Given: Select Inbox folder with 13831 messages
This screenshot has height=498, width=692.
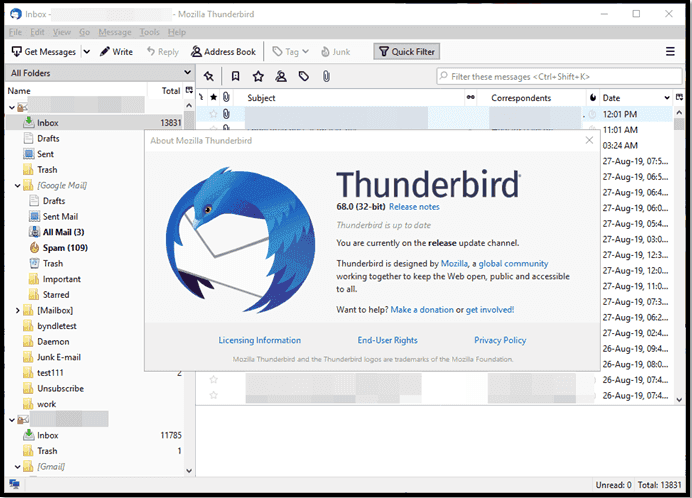Looking at the screenshot, I should (94, 123).
